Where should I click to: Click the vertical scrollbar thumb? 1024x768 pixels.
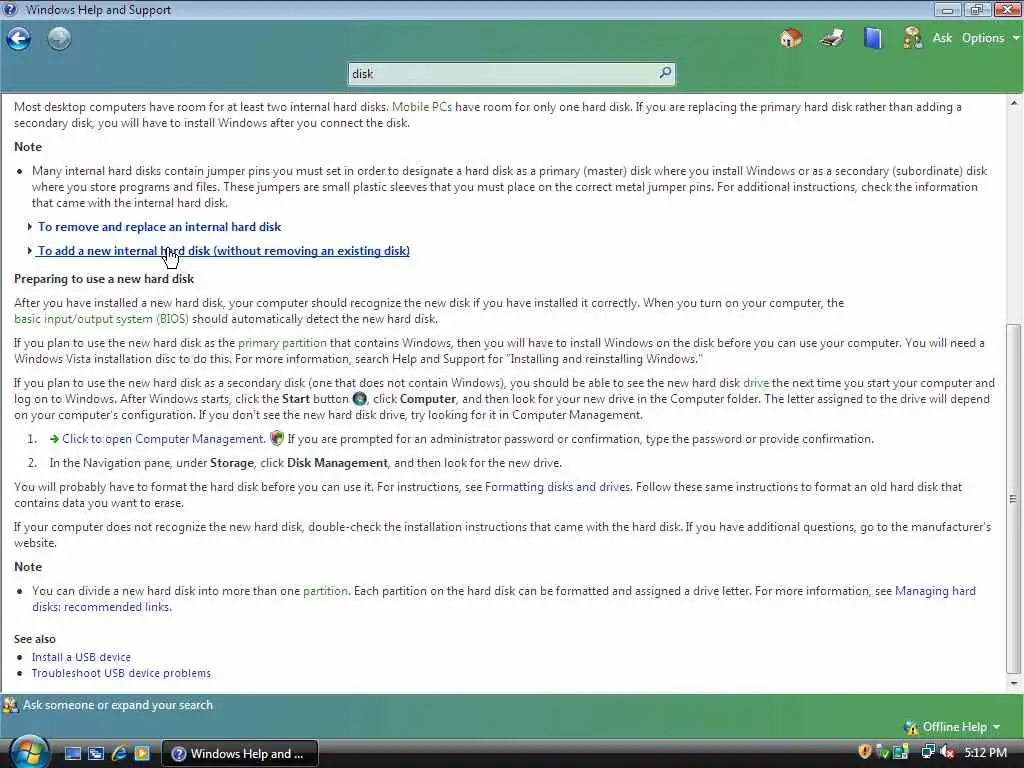coord(1013,499)
